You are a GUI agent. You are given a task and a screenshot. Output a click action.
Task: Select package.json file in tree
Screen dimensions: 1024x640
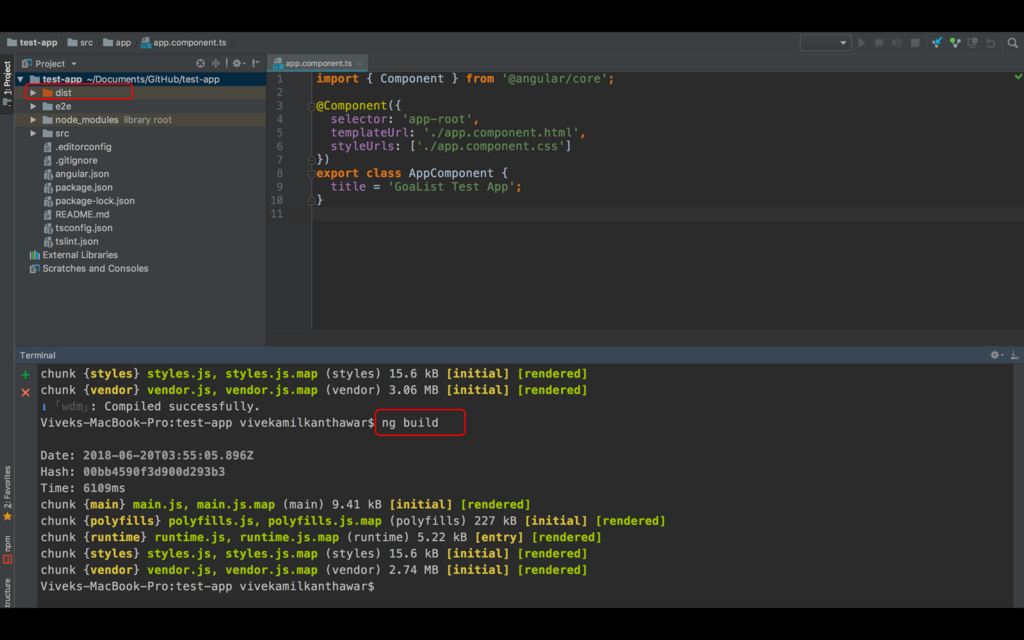tap(140, 187)
